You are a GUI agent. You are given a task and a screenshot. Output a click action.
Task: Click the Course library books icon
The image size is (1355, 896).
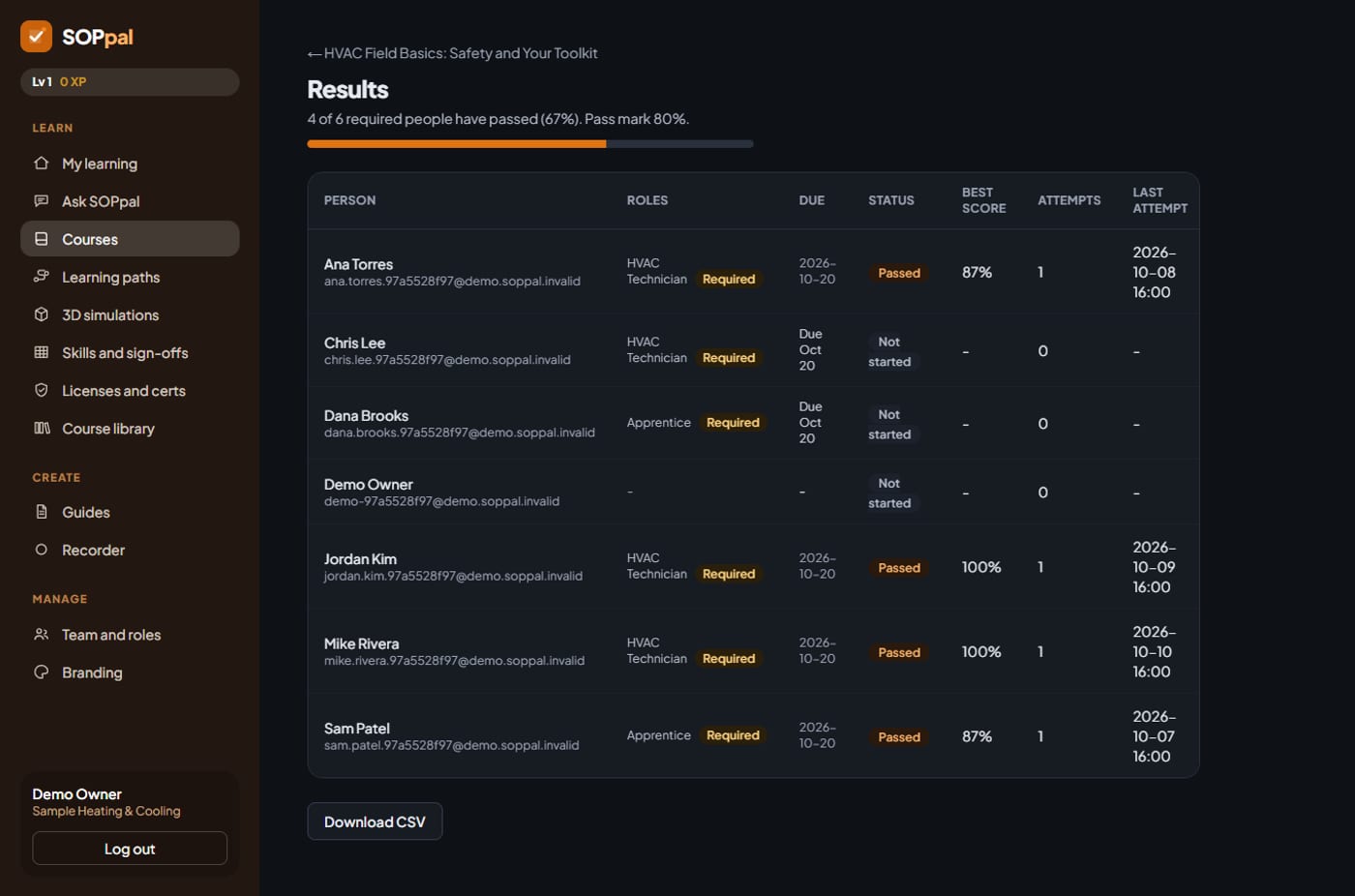(x=42, y=428)
